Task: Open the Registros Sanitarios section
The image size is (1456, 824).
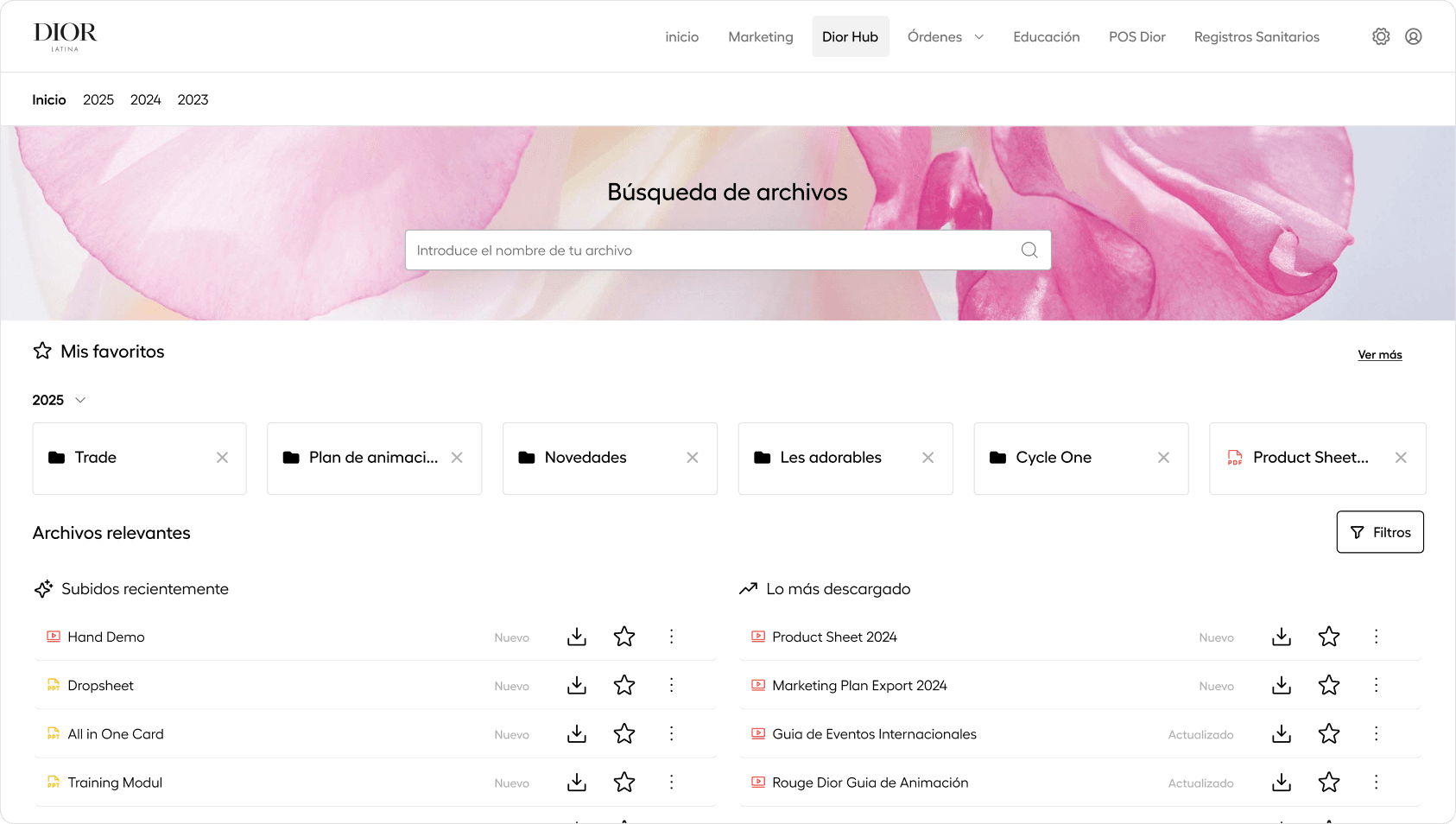Action: (1257, 36)
